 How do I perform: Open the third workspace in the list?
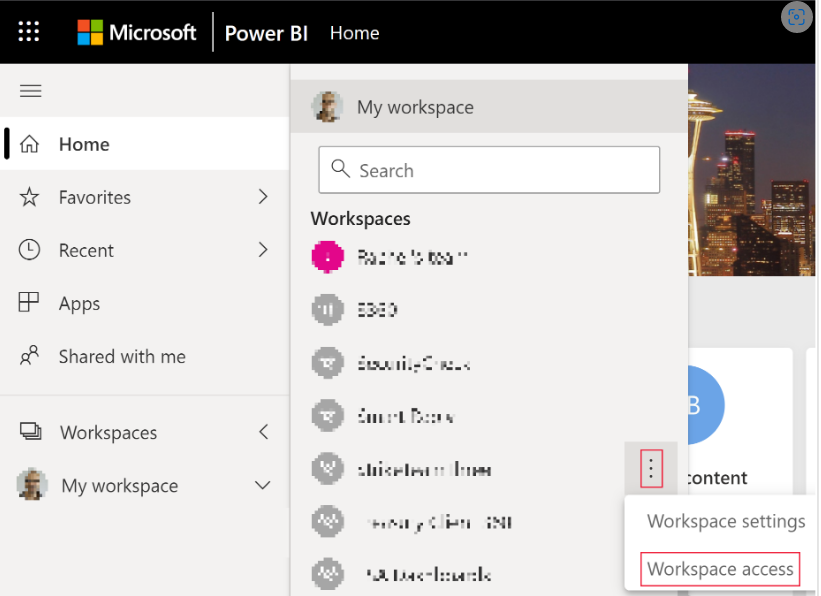click(489, 363)
